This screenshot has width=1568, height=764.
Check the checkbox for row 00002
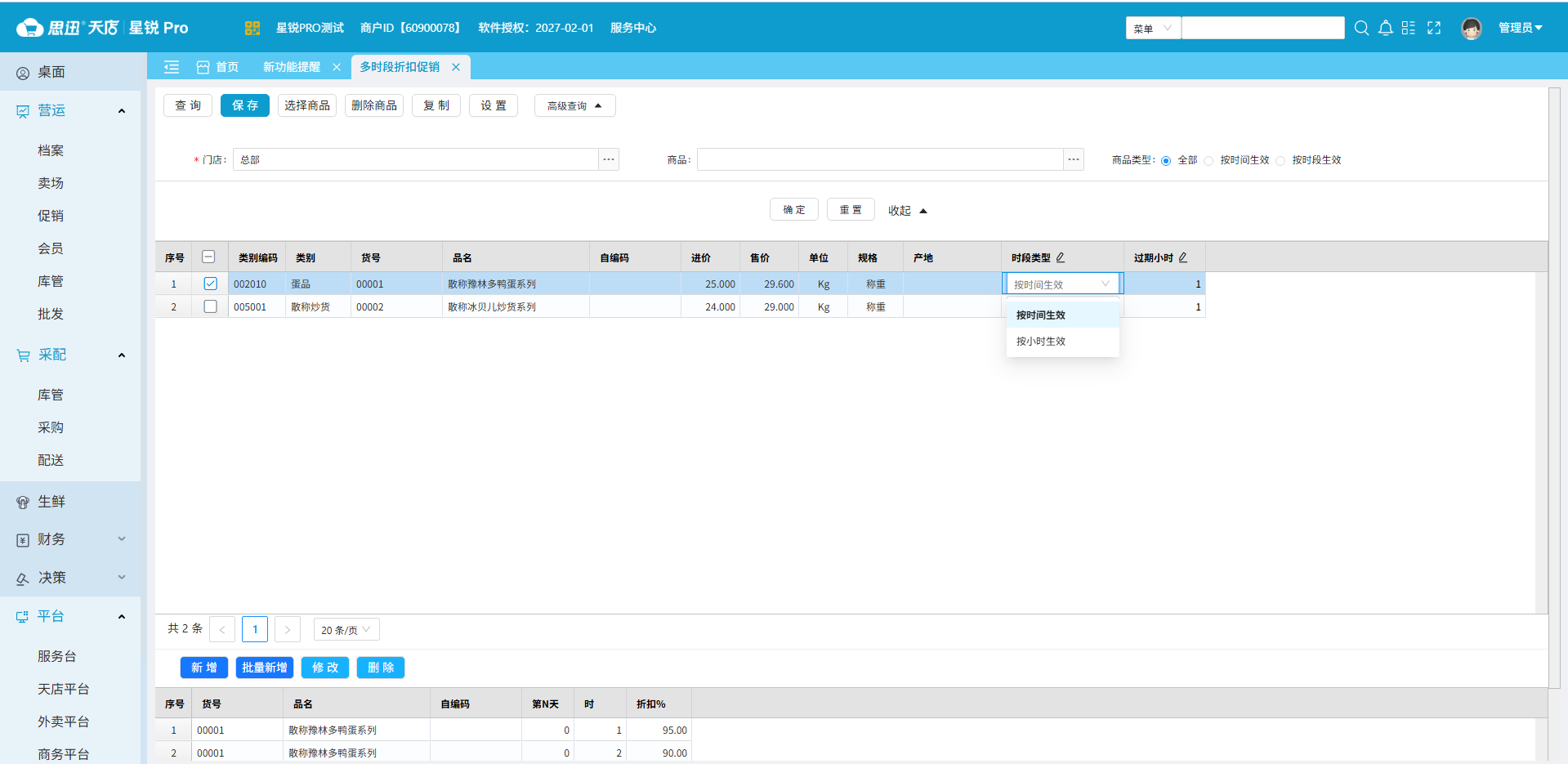tap(210, 306)
